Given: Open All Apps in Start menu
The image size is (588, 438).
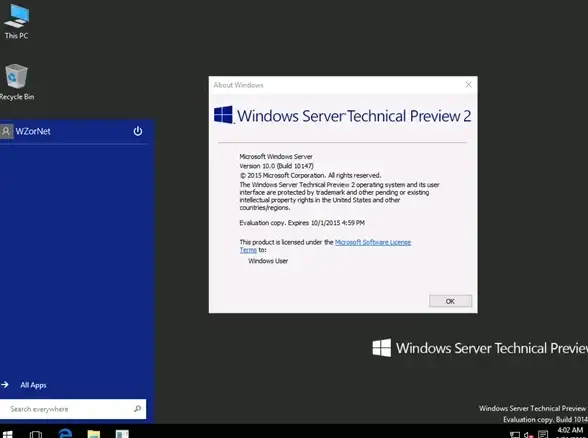Looking at the screenshot, I should [33, 385].
